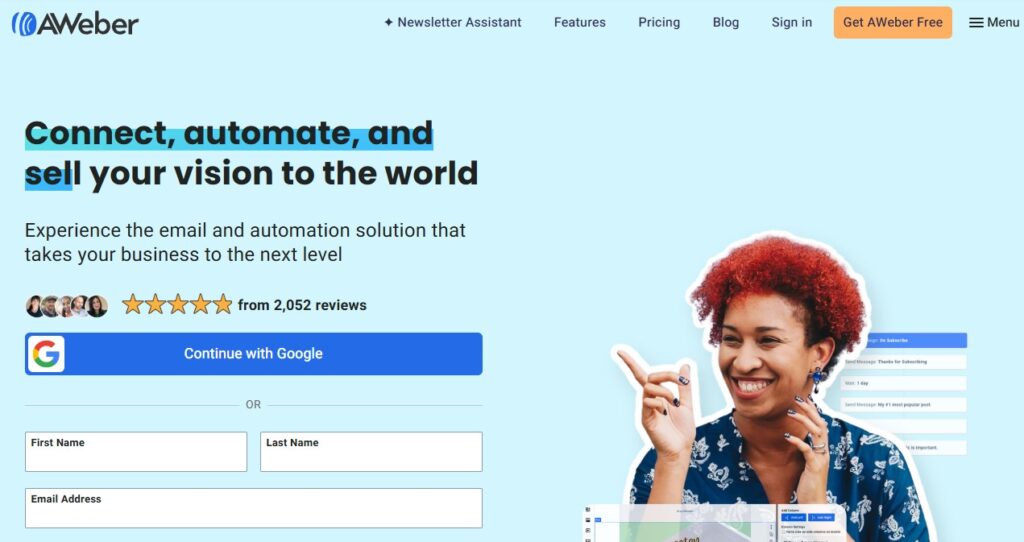Focus the First Name field

(x=136, y=451)
